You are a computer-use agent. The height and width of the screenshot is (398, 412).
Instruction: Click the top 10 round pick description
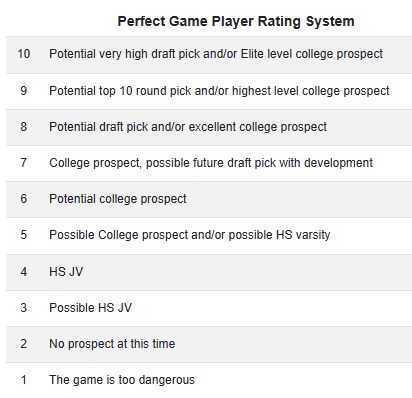click(x=219, y=91)
